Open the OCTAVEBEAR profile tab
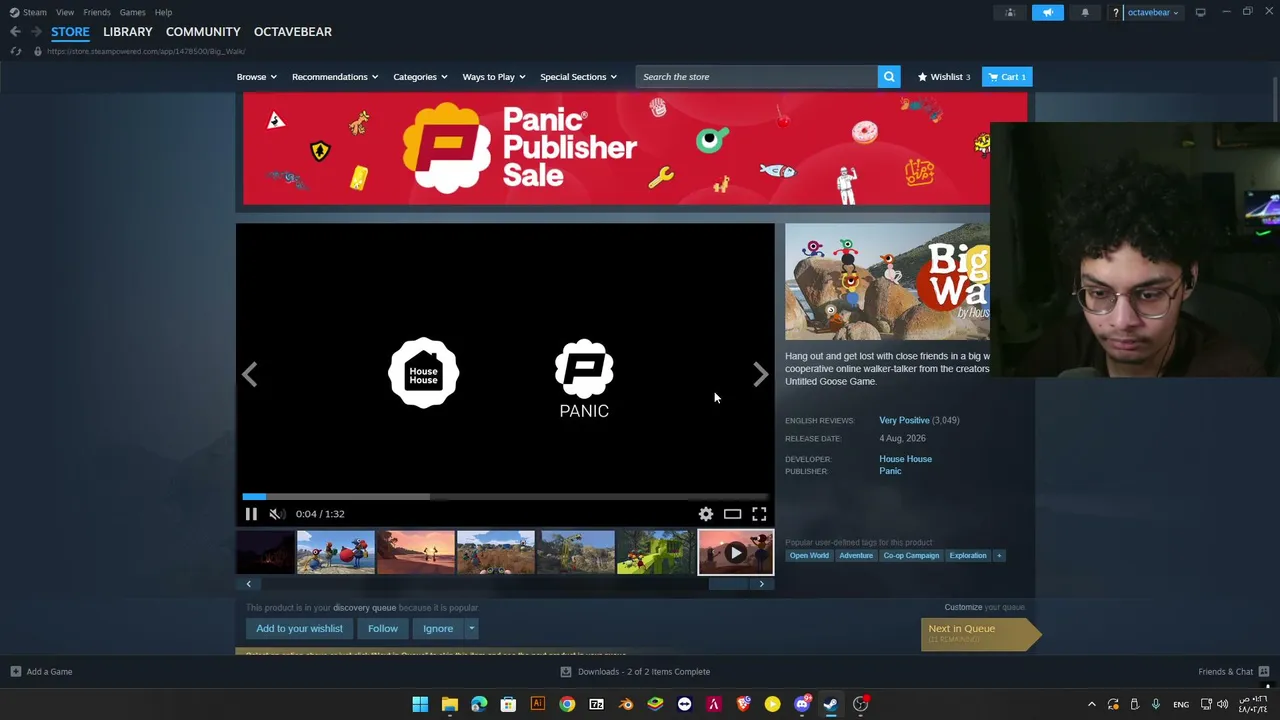This screenshot has height=720, width=1280. (293, 32)
